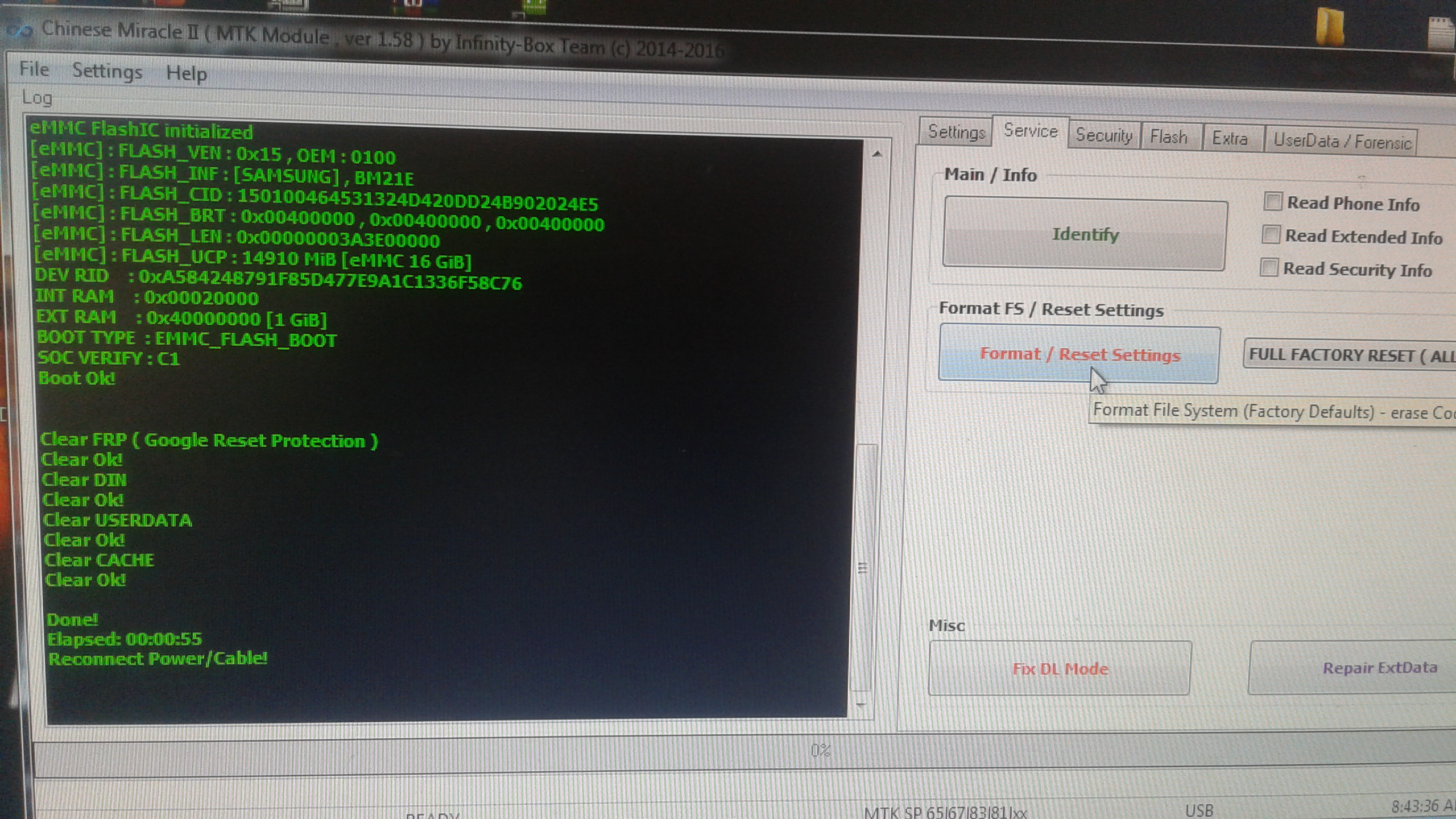This screenshot has width=1456, height=819.
Task: Open the File menu
Action: click(x=34, y=69)
